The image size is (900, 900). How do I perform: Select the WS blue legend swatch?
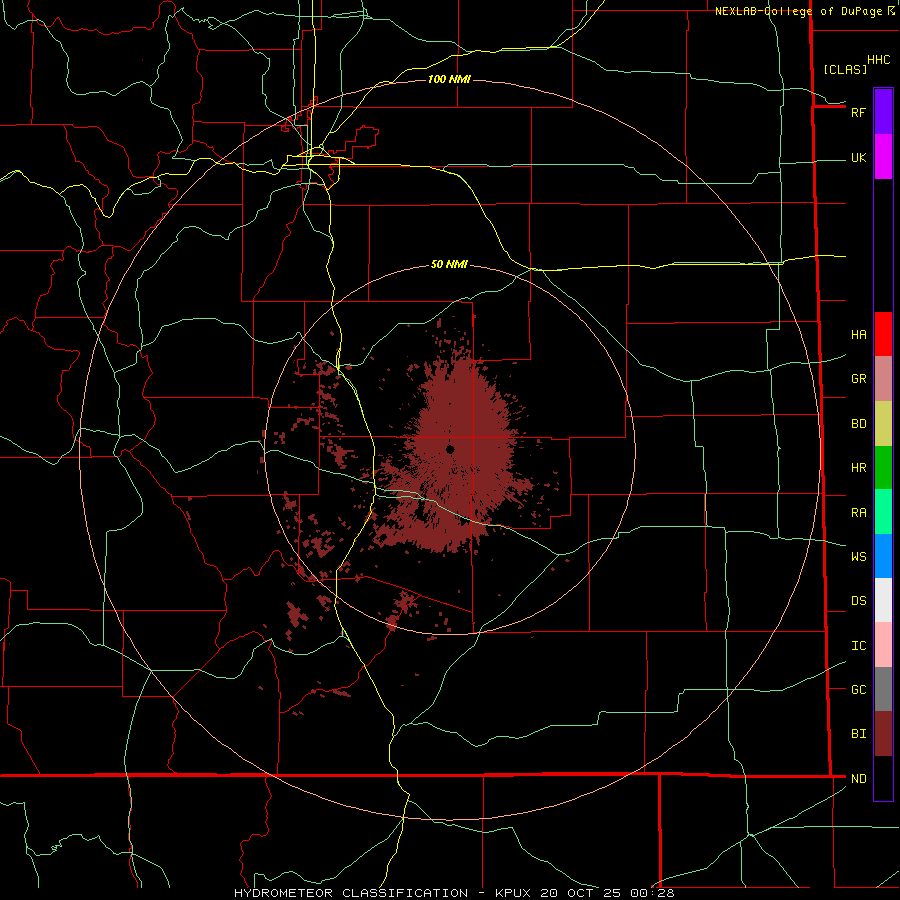click(x=883, y=556)
